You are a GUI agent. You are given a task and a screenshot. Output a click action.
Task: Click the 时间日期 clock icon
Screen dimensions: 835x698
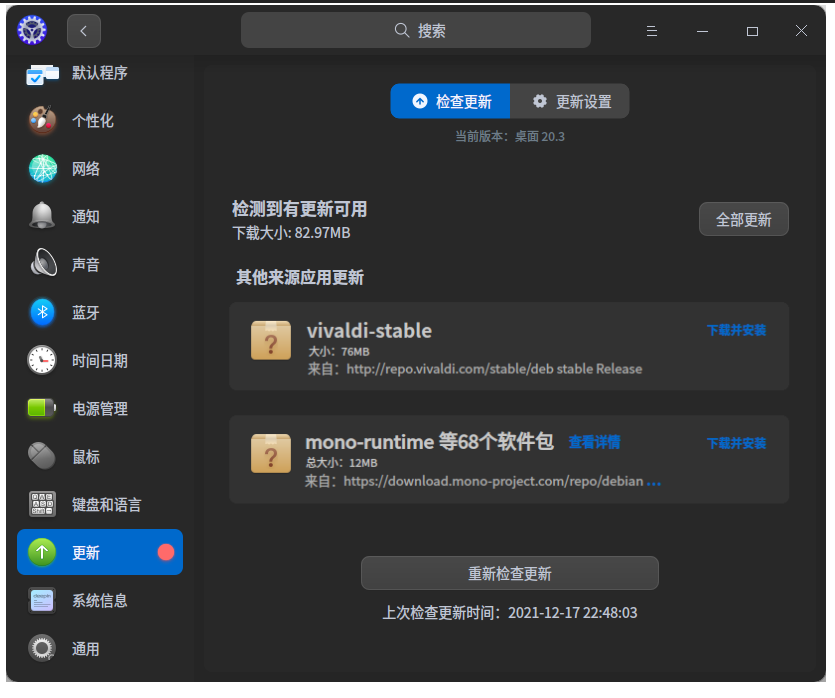point(42,360)
